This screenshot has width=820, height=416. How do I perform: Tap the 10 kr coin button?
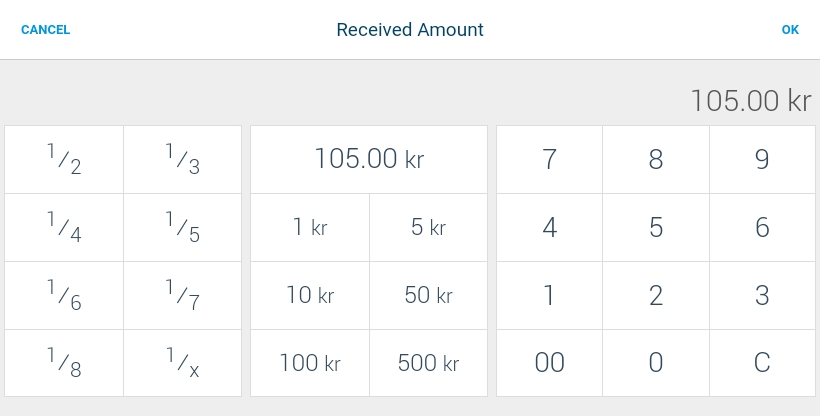tap(310, 296)
